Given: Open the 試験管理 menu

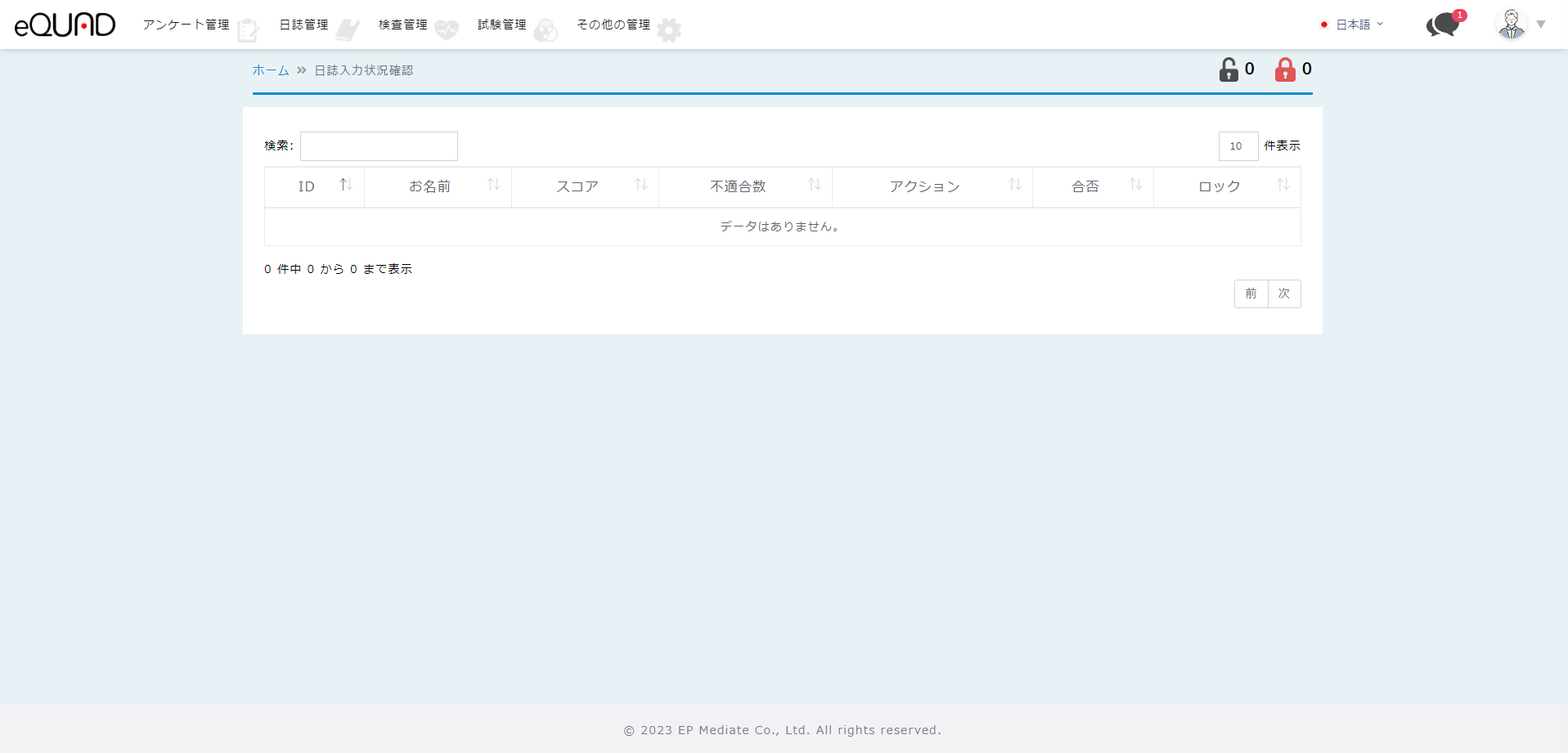Looking at the screenshot, I should coord(502,25).
